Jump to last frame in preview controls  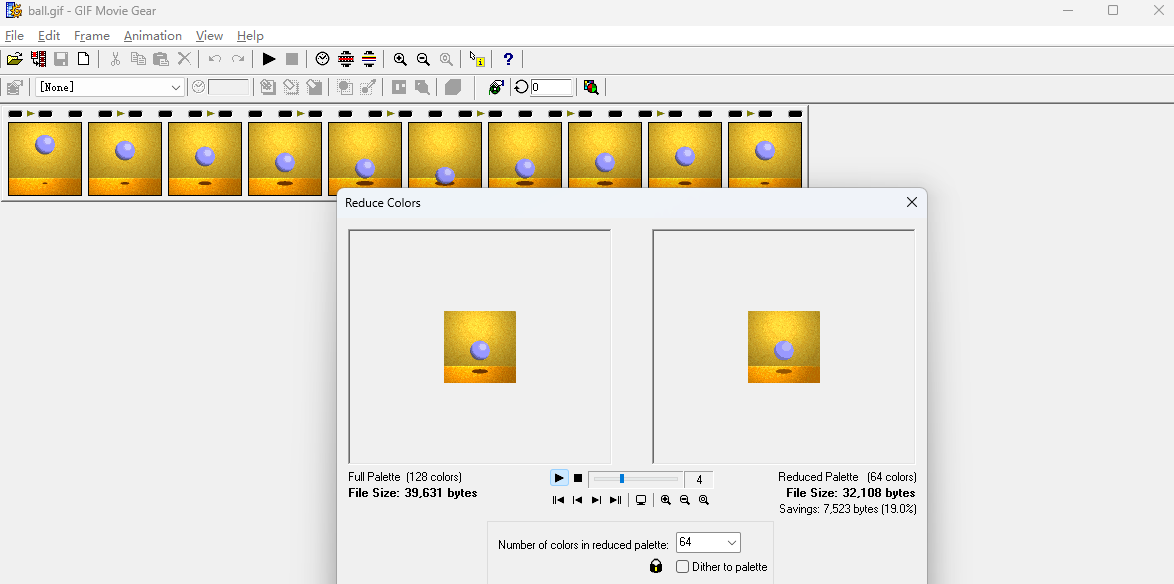click(x=615, y=500)
